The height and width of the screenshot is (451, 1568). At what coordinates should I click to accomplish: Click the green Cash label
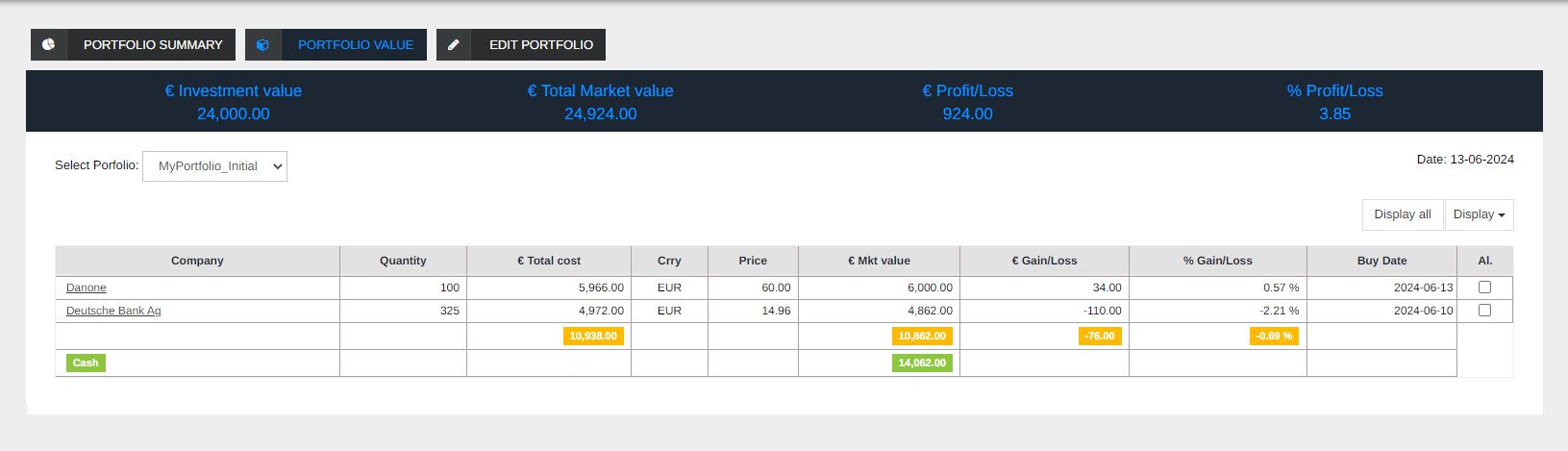[86, 363]
